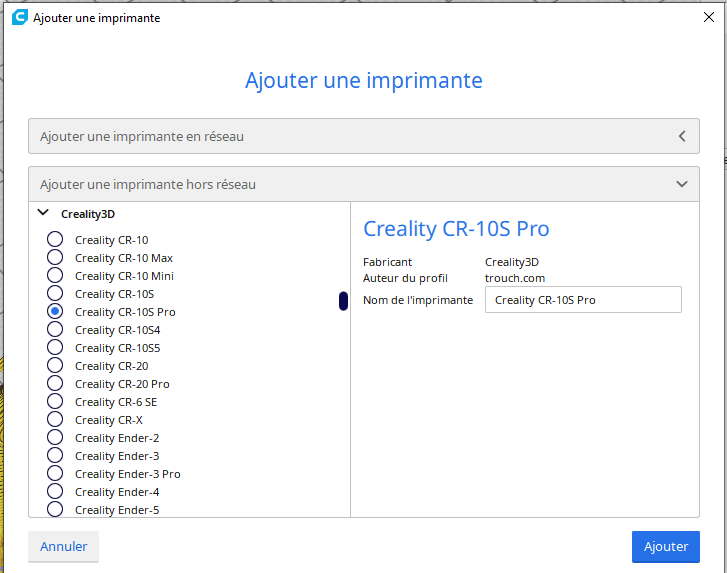Choose the Creality CR-X printer
The image size is (727, 573).
(55, 420)
